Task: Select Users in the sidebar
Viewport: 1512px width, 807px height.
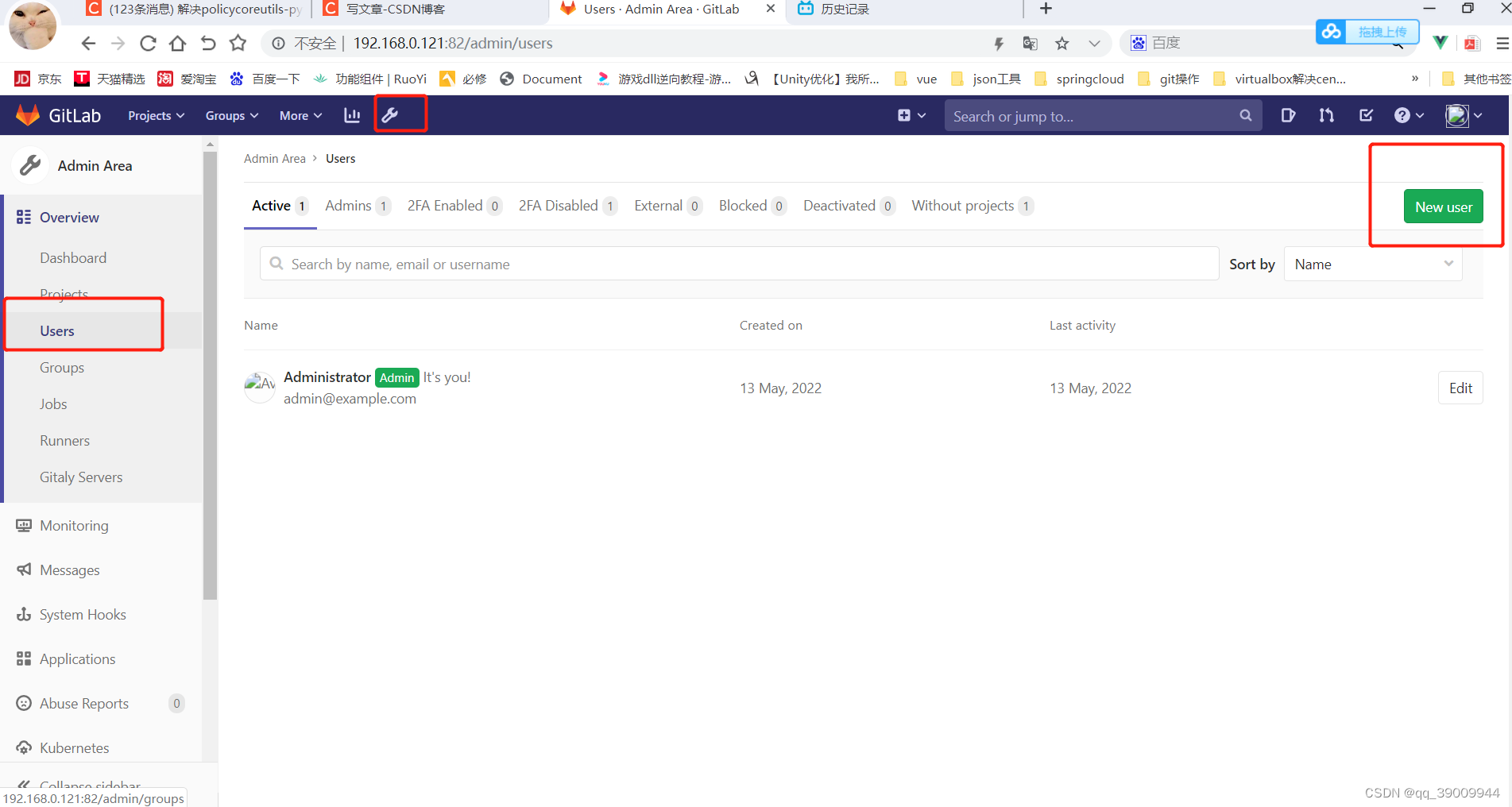Action: tap(57, 330)
